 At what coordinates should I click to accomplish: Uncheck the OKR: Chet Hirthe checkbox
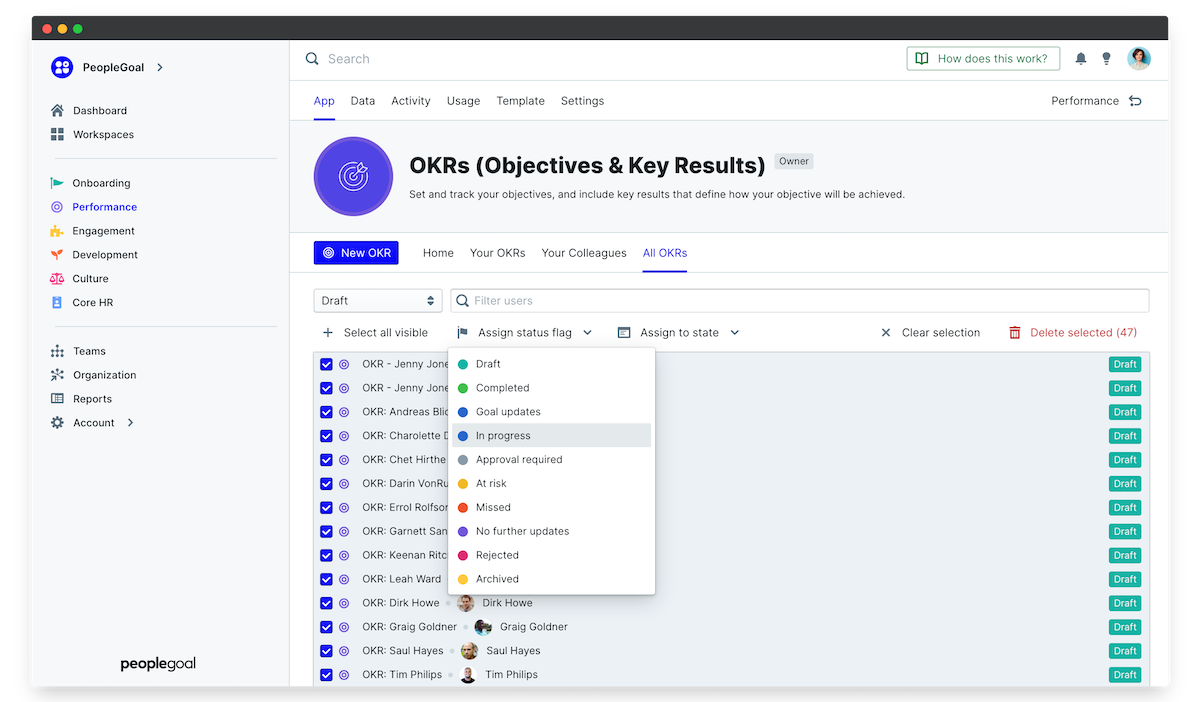pos(326,460)
